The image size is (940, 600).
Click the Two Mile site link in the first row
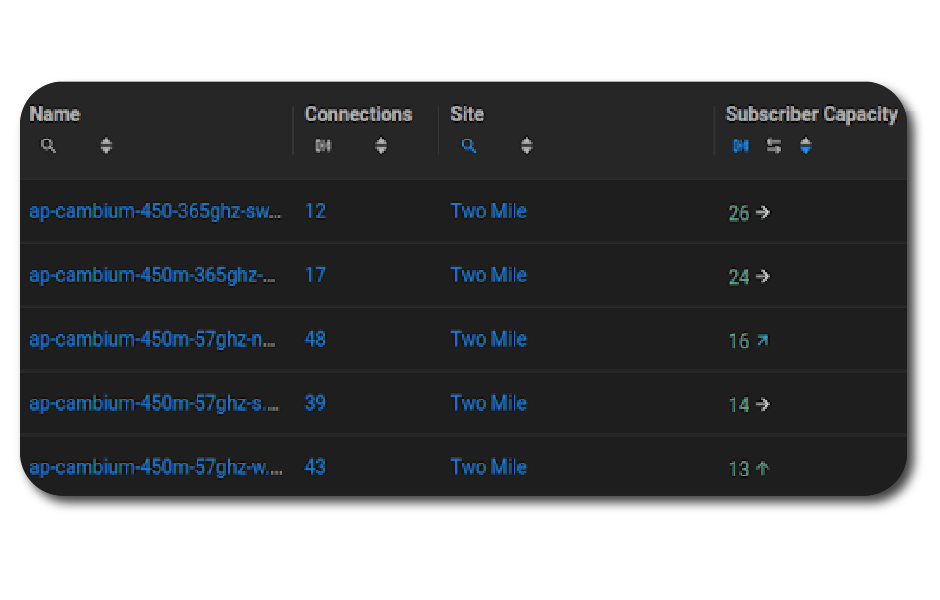488,211
